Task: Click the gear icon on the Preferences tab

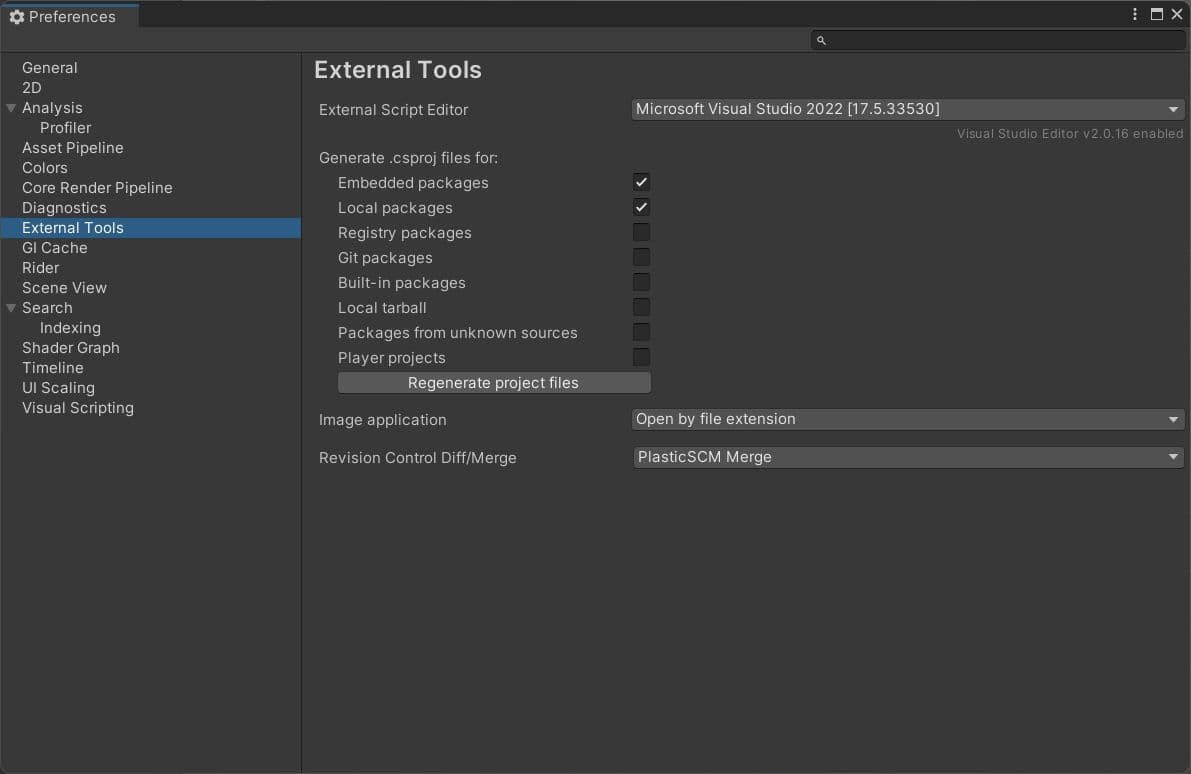Action: coord(16,16)
